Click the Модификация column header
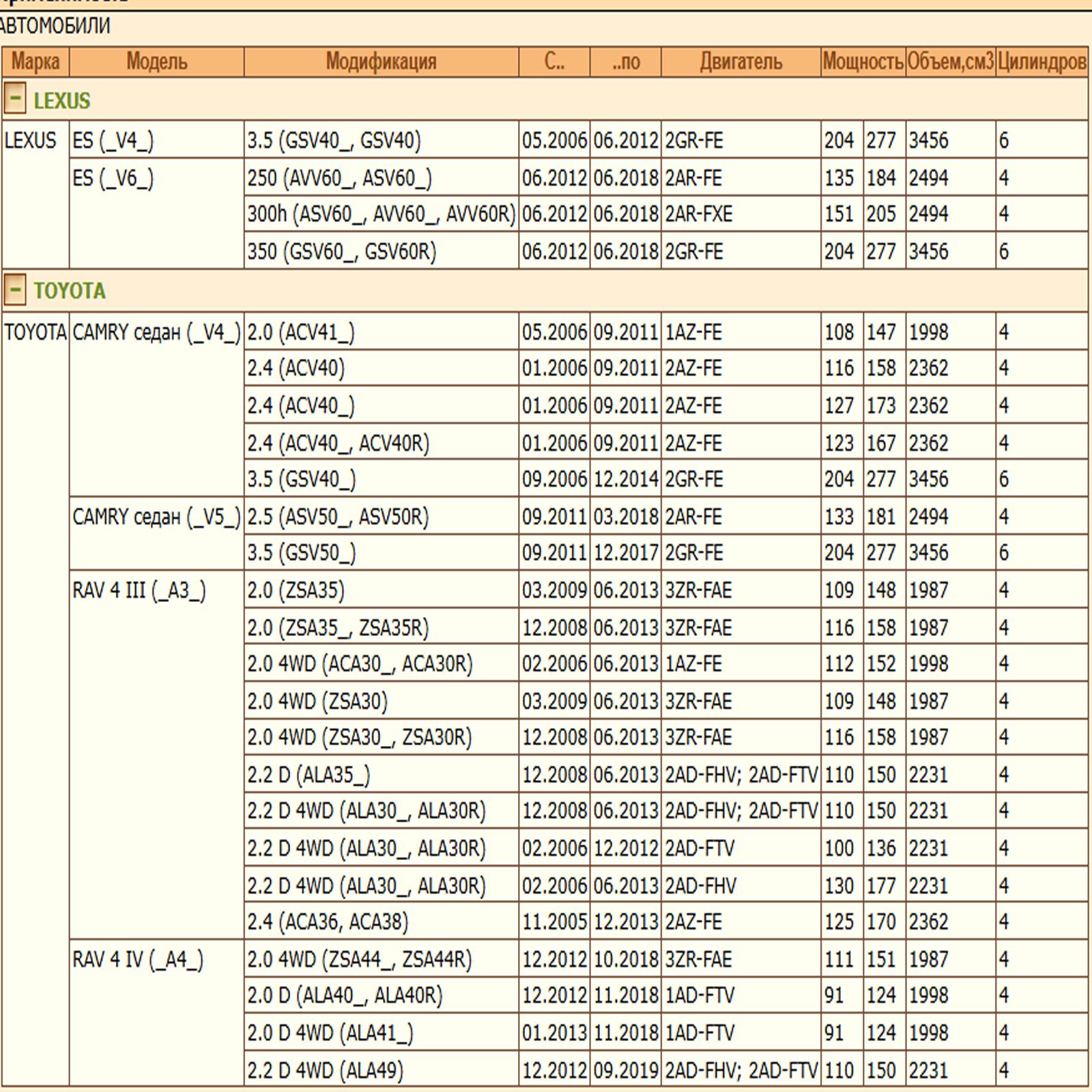Viewport: 1092px width, 1092px height. pos(381,62)
